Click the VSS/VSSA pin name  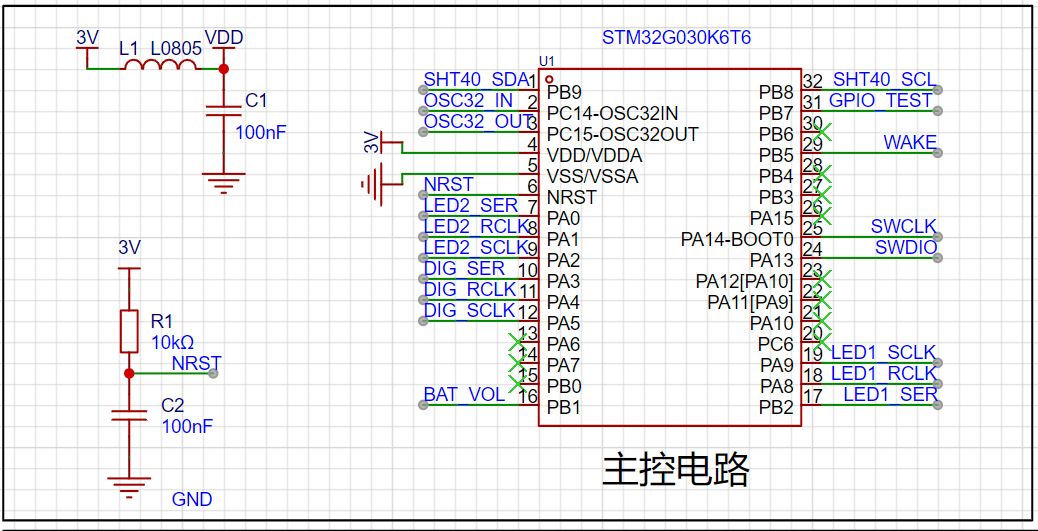point(592,176)
